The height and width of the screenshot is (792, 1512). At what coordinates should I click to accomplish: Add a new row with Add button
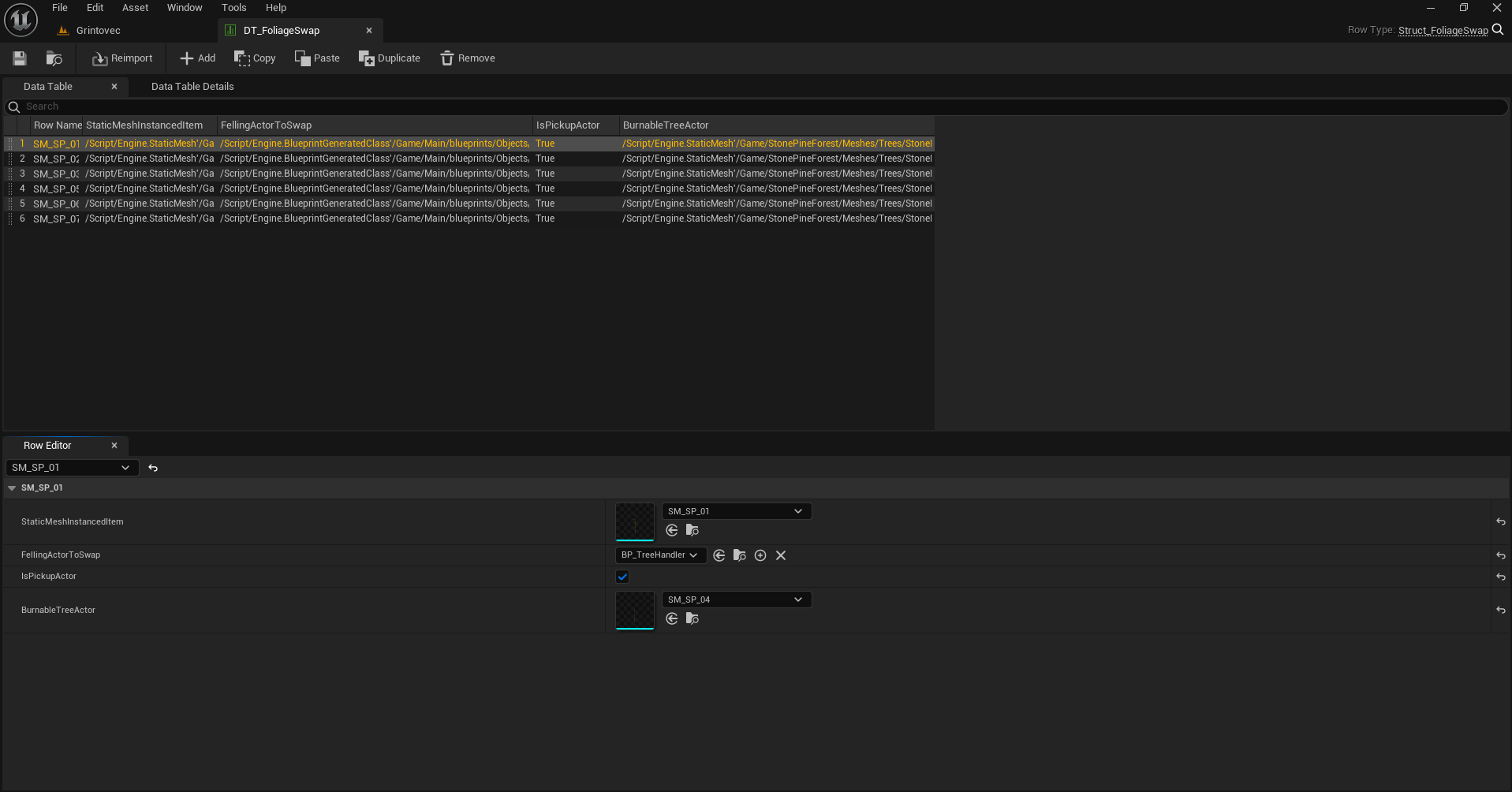point(197,58)
